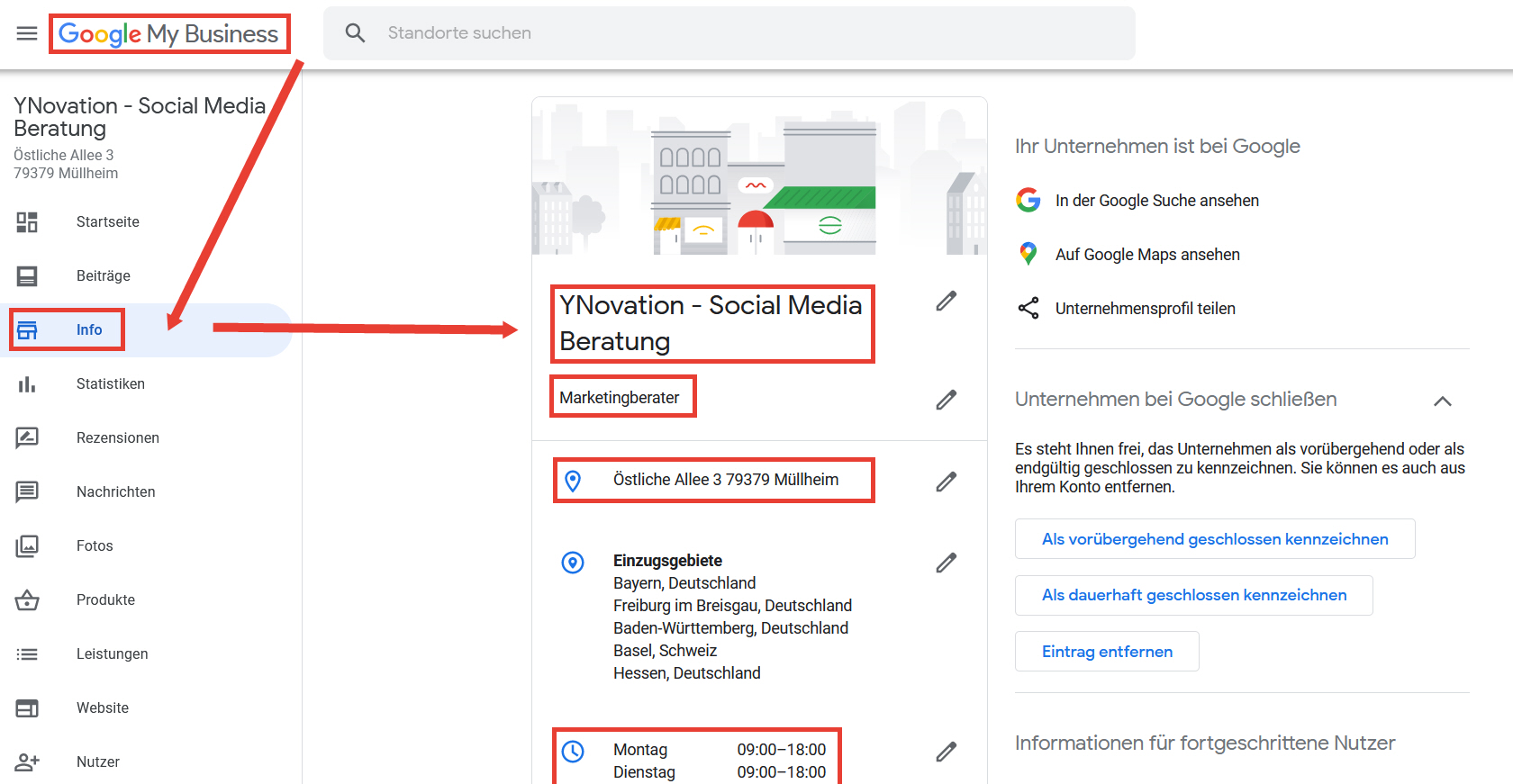
Task: Open Fotos in the sidebar
Action: tap(95, 546)
